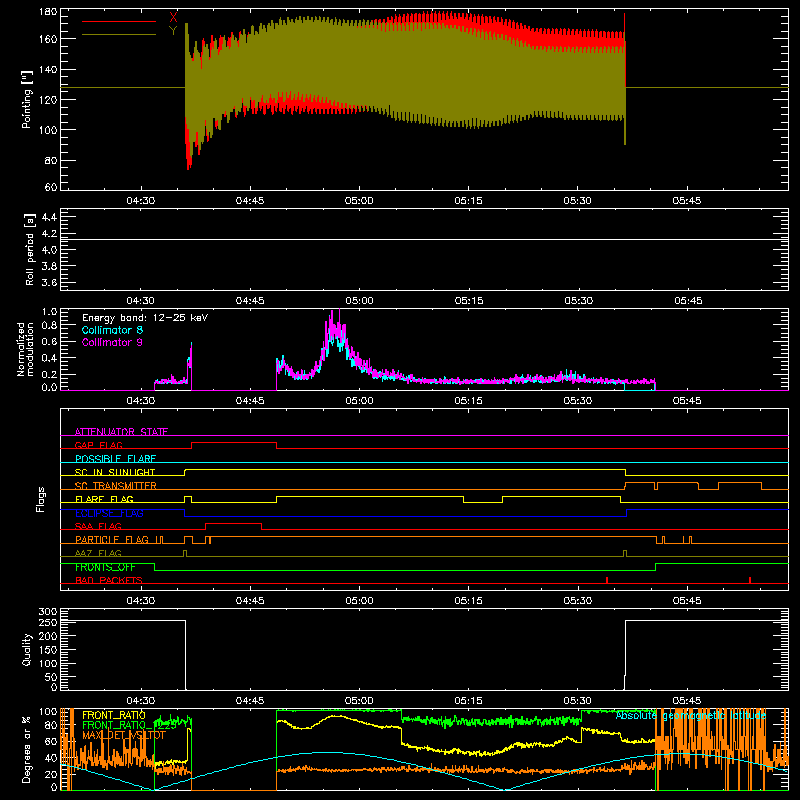Select the red 'X' legend letter
Screen dimensions: 800x800
pos(173,18)
